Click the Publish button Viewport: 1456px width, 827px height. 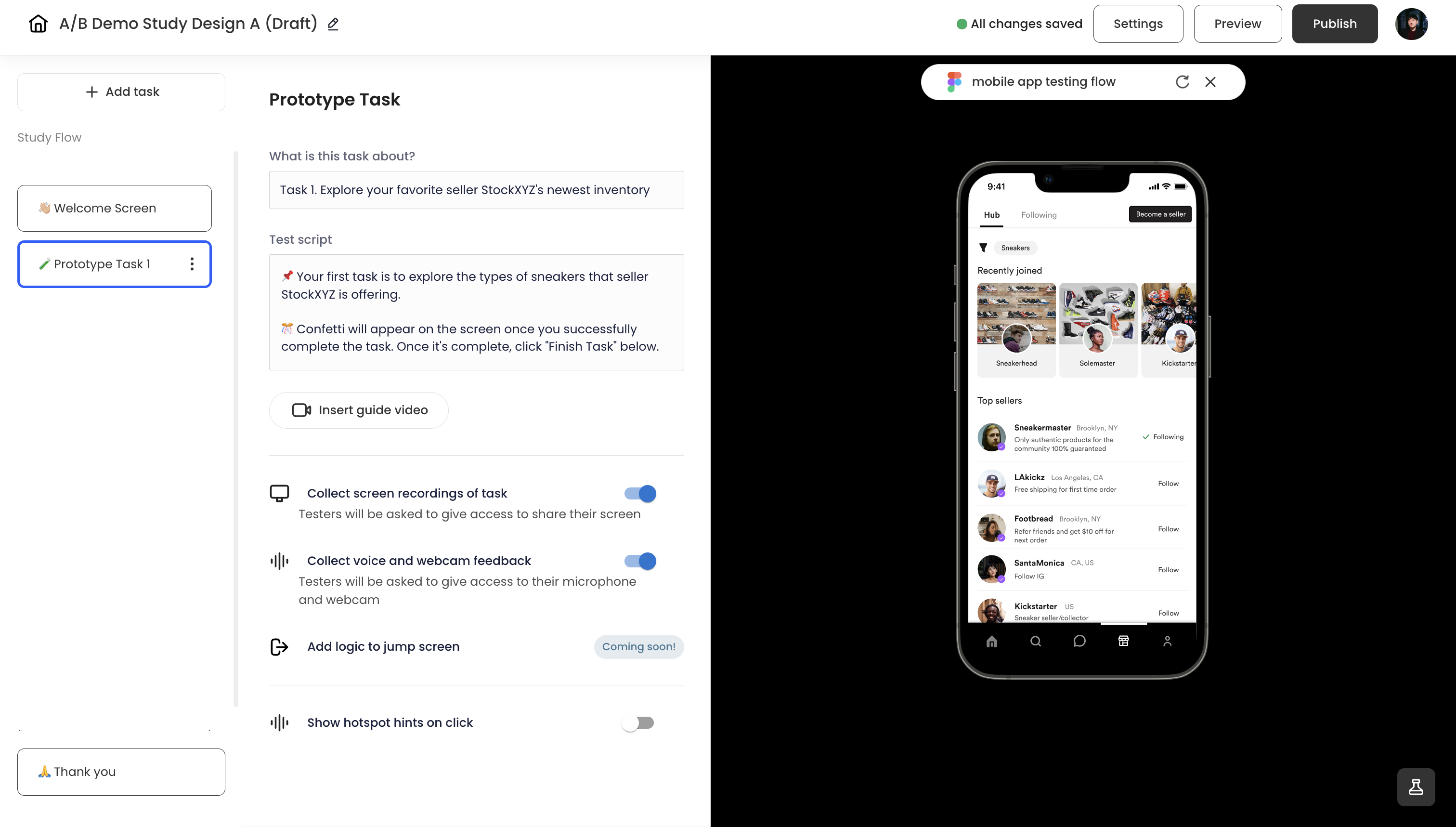pyautogui.click(x=1335, y=24)
